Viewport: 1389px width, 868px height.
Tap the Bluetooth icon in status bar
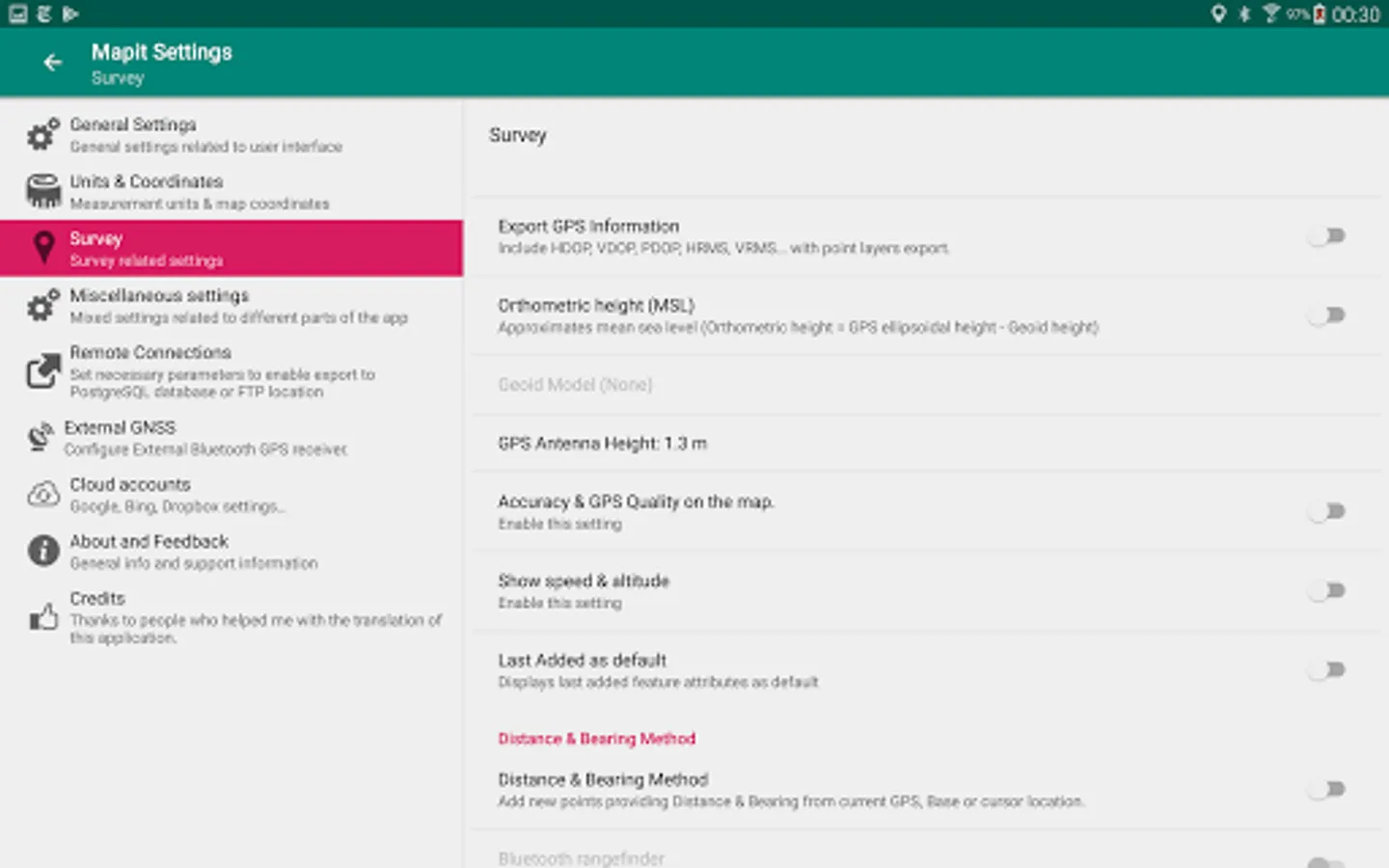click(x=1244, y=14)
